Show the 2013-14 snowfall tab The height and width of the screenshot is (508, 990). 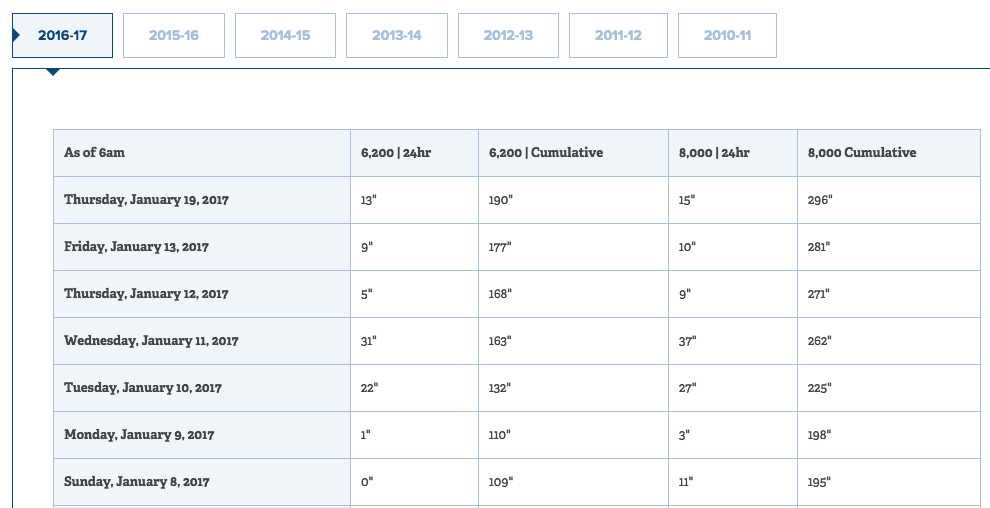pyautogui.click(x=397, y=35)
